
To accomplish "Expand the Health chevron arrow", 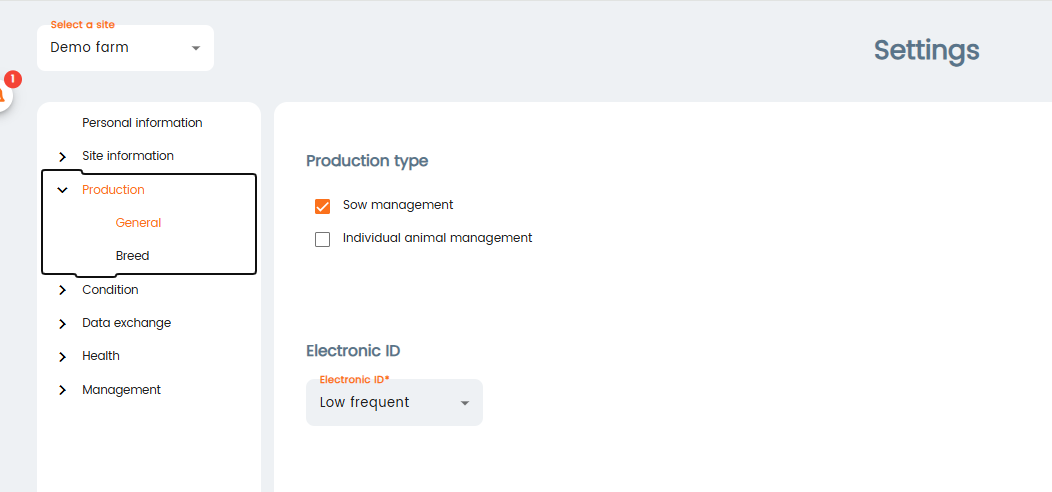I will click(x=63, y=357).
